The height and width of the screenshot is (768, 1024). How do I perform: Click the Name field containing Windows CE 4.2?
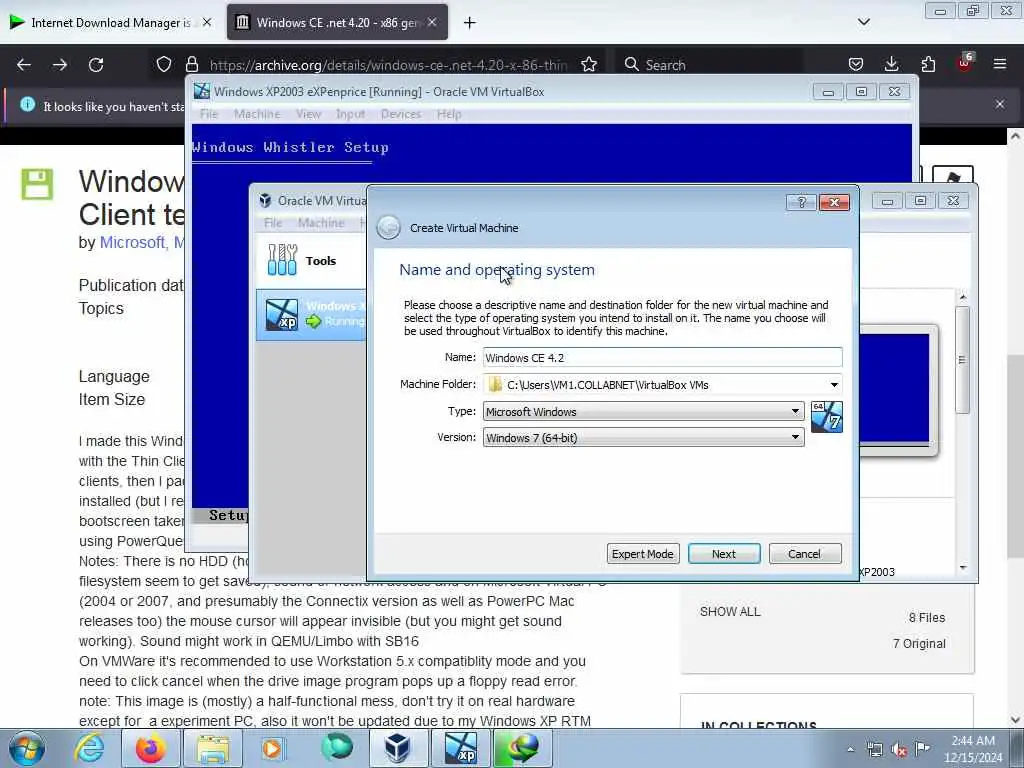(662, 358)
